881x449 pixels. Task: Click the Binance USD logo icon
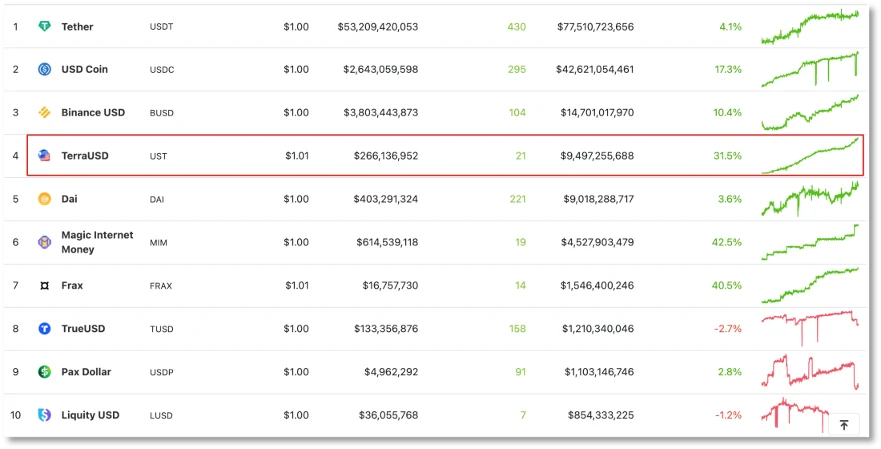(x=44, y=112)
